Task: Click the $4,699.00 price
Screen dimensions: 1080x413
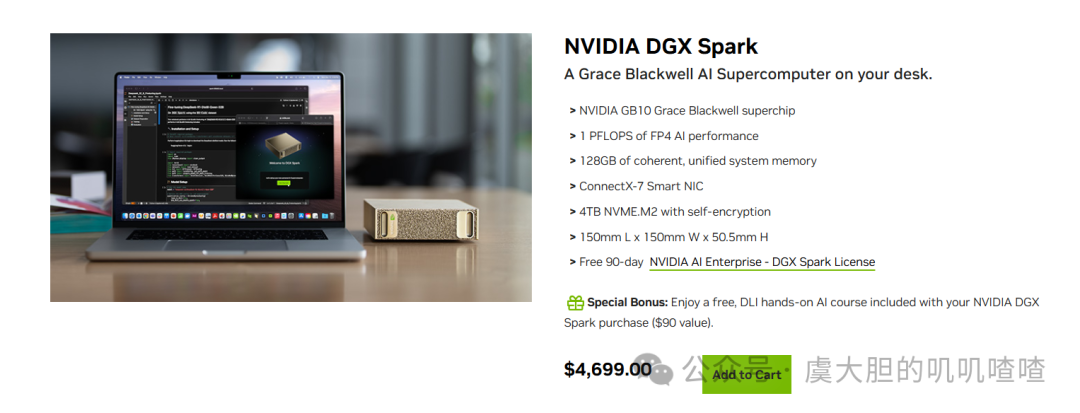Action: [x=608, y=370]
